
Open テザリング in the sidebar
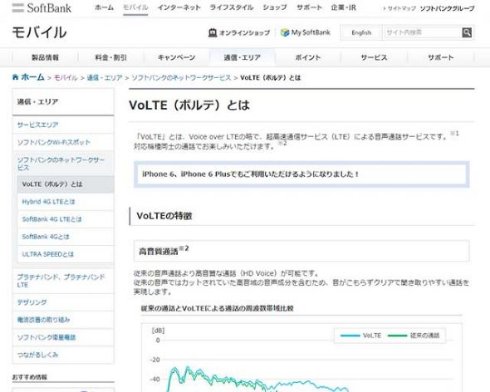pyautogui.click(x=63, y=302)
